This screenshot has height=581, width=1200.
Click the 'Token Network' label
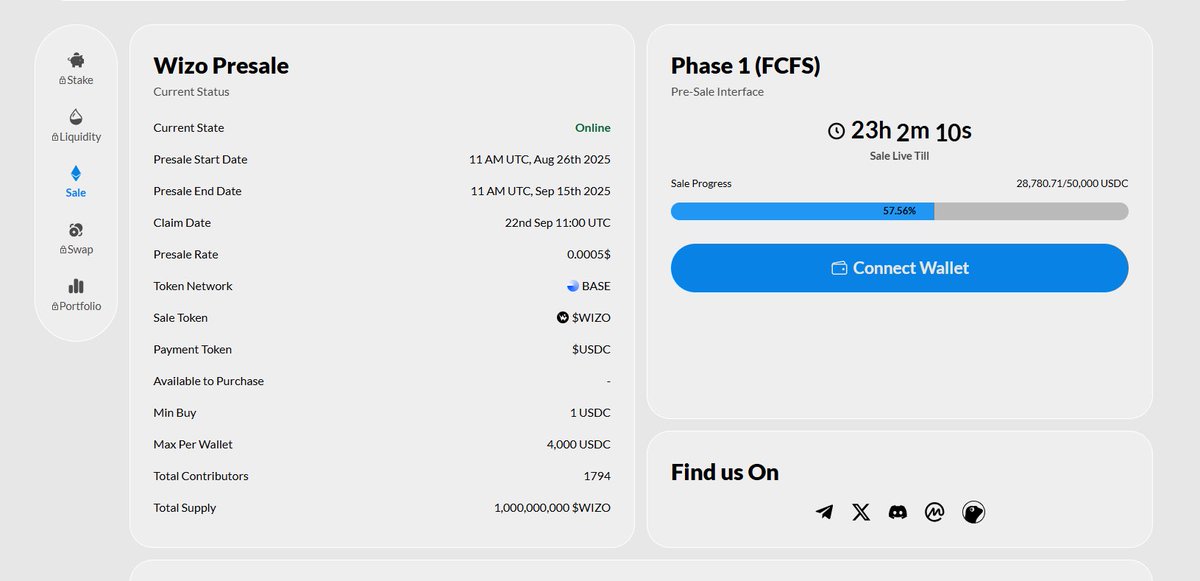(x=193, y=286)
